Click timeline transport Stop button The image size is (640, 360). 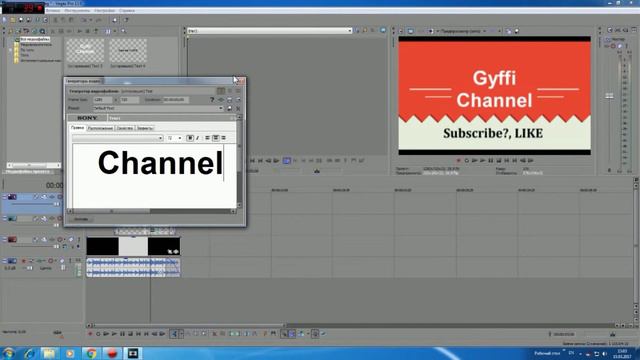click(x=130, y=334)
